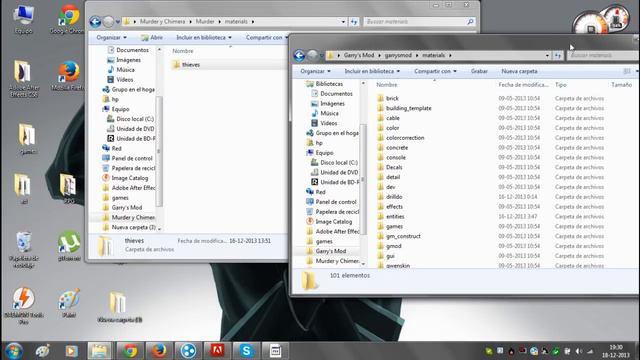Click the refresh button in the Garry's Mod address bar
The width and height of the screenshot is (640, 360).
(x=558, y=56)
